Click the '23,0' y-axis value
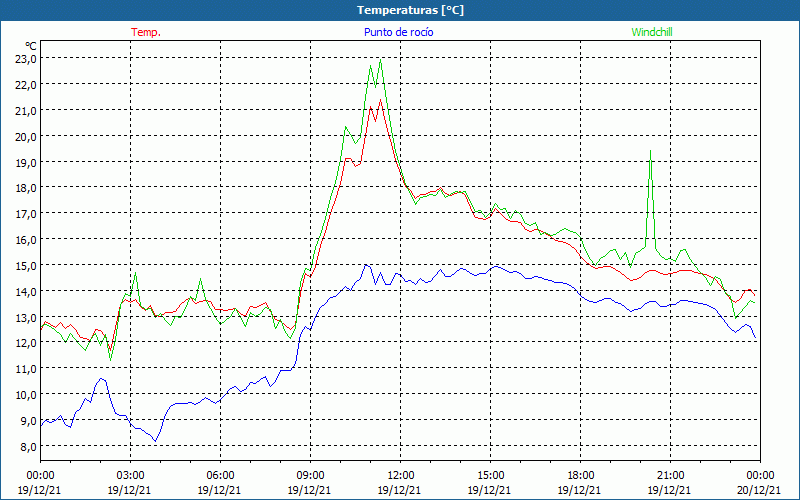The width and height of the screenshot is (800, 500). [26, 59]
